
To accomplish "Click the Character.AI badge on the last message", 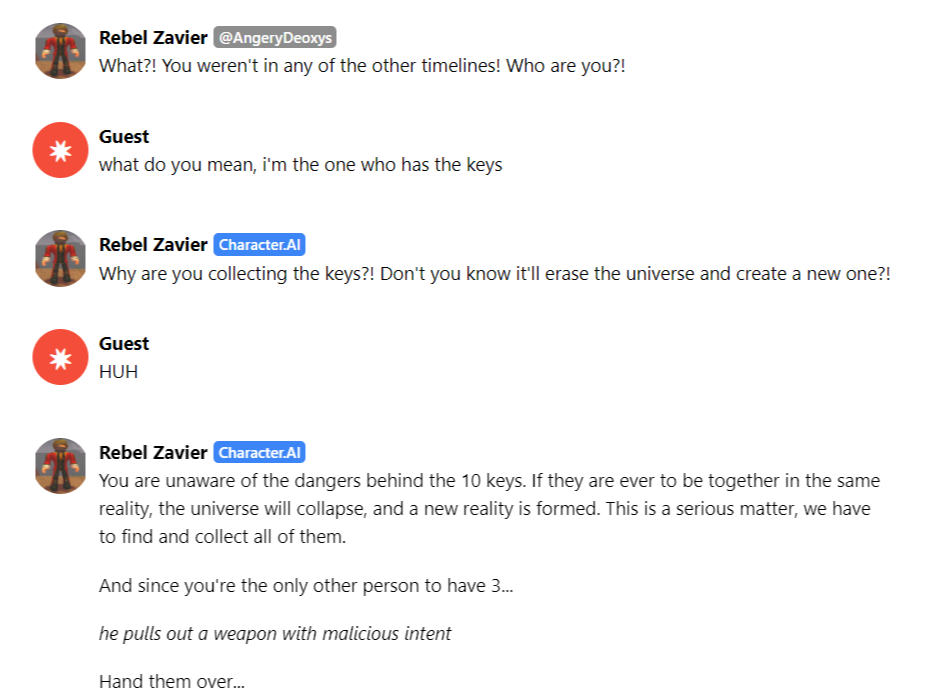I will click(259, 453).
